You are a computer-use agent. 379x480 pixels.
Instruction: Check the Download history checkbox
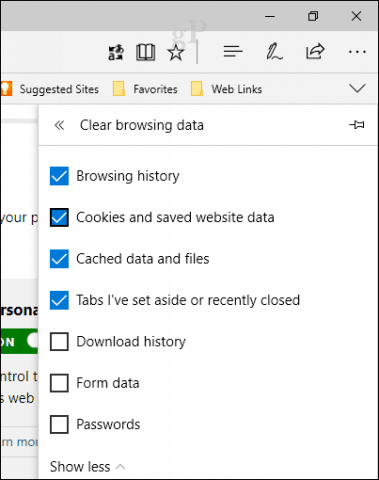click(59, 341)
